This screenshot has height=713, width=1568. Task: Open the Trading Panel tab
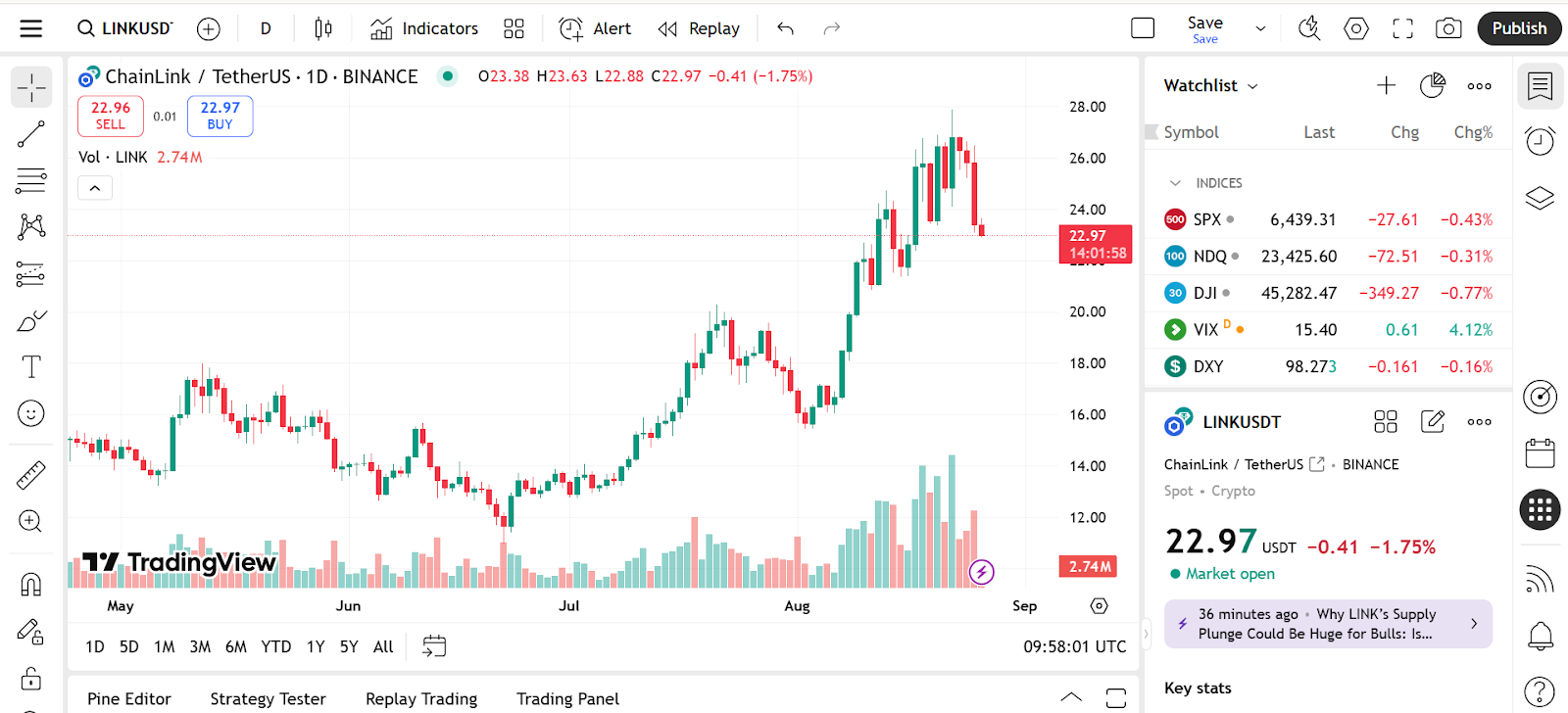pos(568,699)
